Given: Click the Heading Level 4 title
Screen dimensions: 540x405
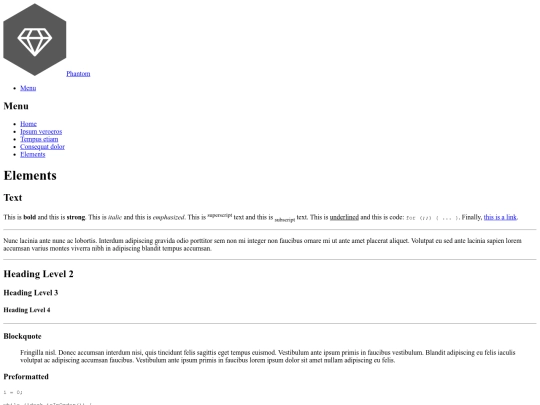Looking at the screenshot, I should click(x=27, y=310).
